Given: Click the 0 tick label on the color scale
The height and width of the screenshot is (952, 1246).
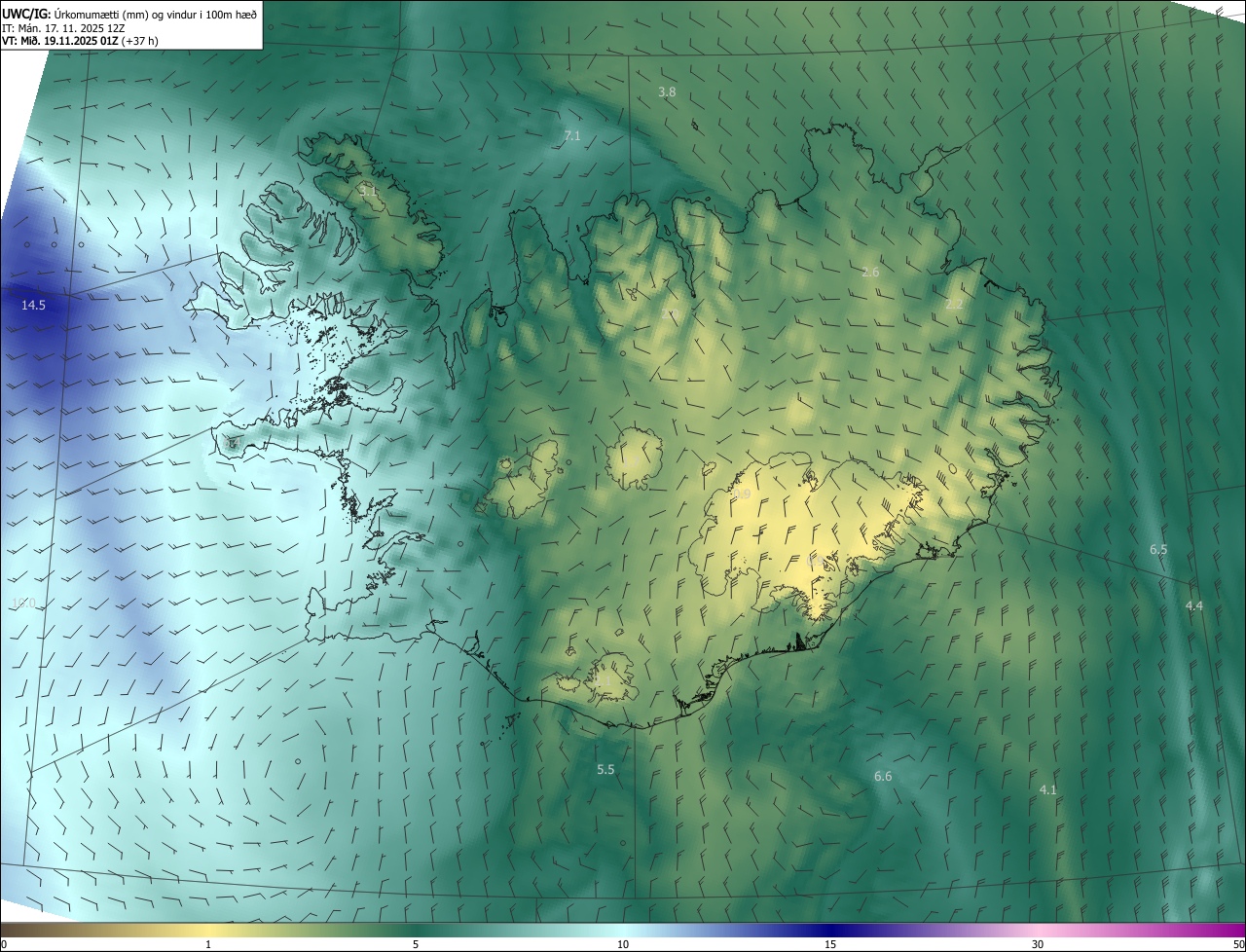Looking at the screenshot, I should tap(4, 944).
